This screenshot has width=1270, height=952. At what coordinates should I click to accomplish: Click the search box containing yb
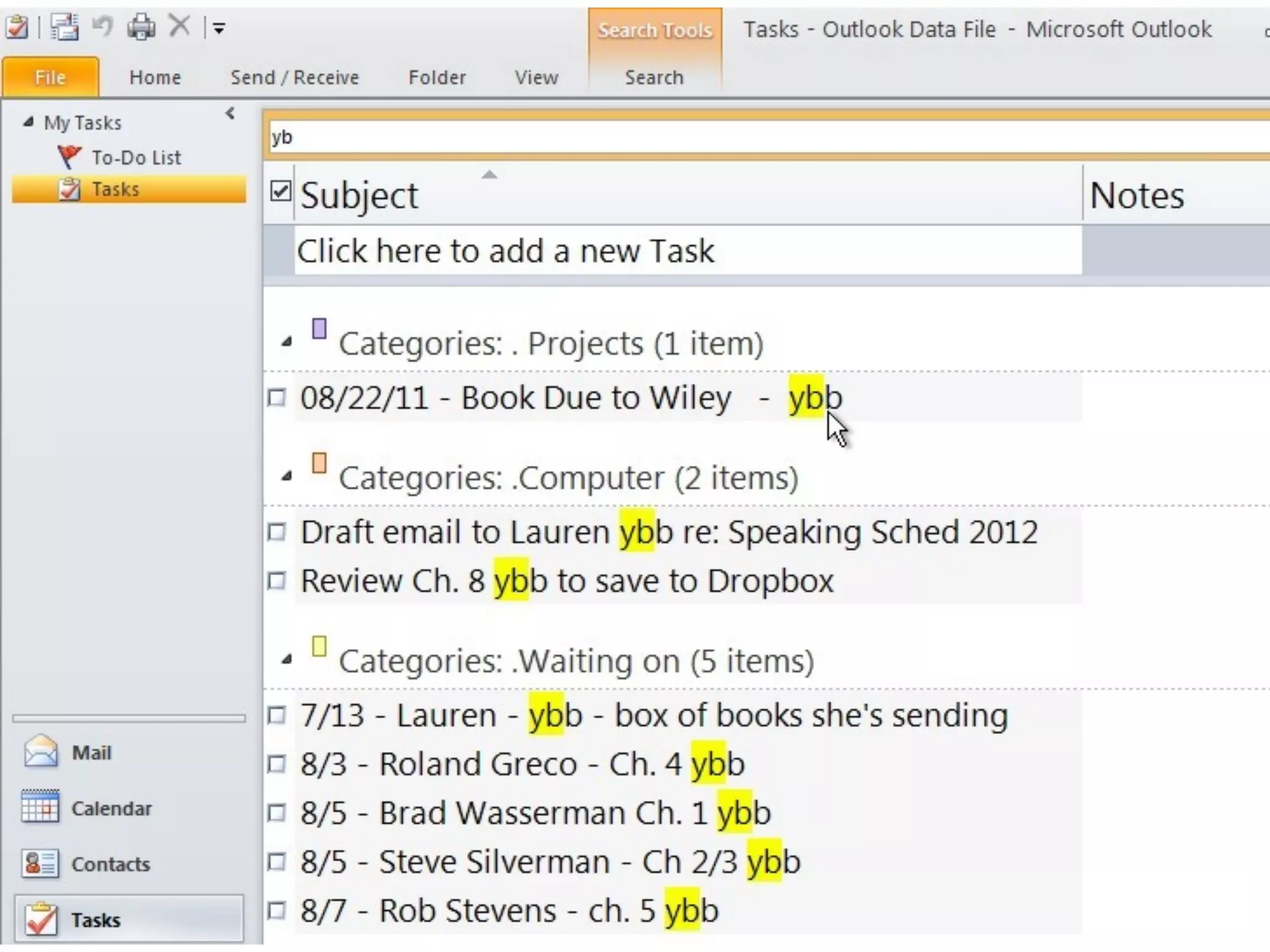coord(744,137)
